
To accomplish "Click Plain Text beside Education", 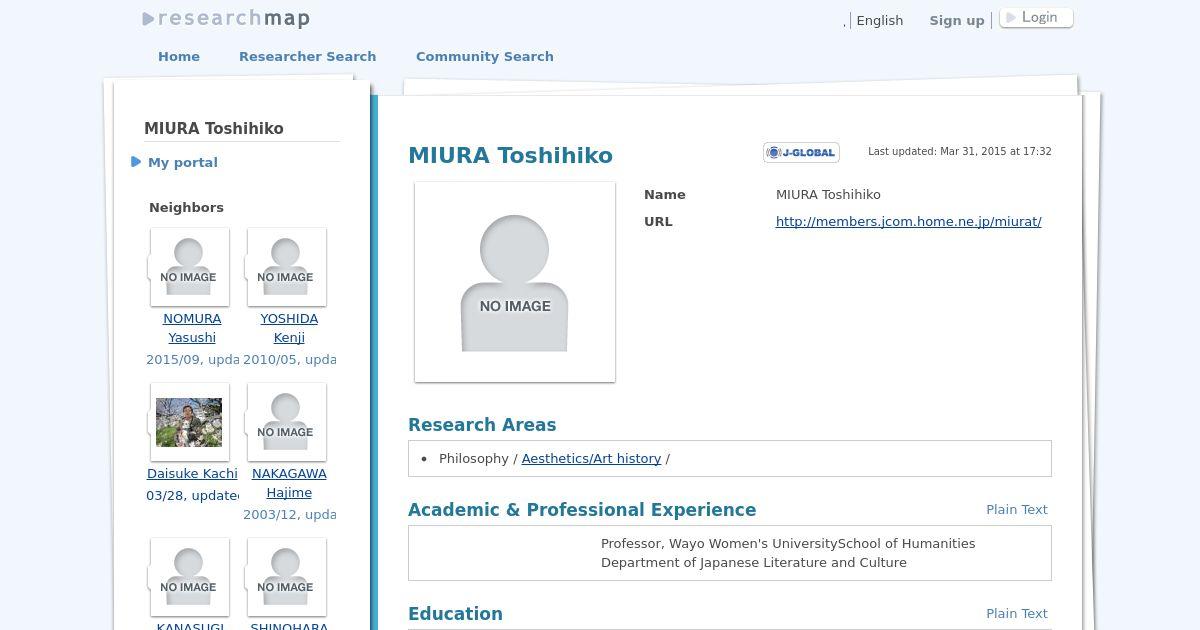I will pyautogui.click(x=1017, y=613).
